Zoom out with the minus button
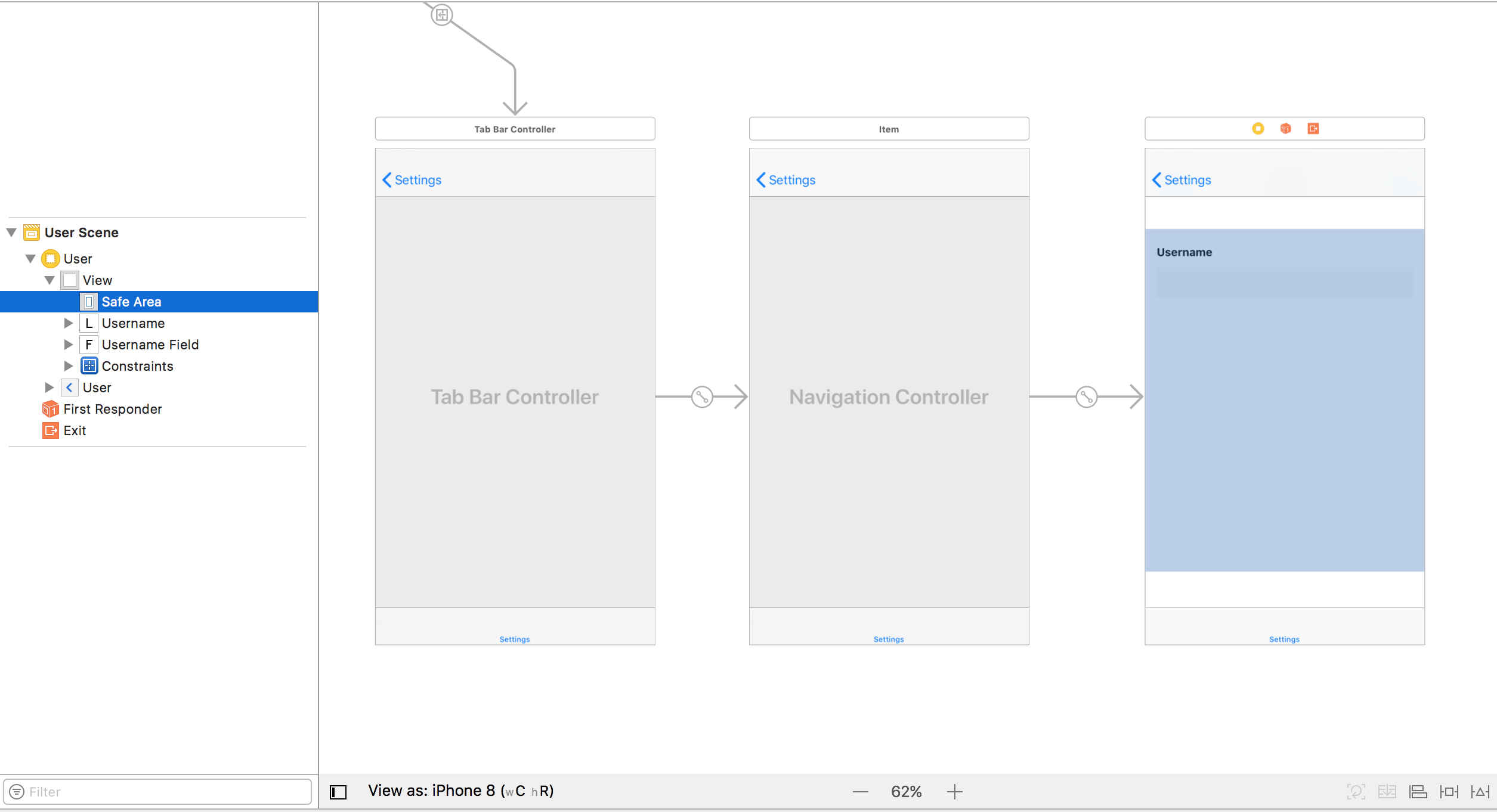 [x=861, y=792]
